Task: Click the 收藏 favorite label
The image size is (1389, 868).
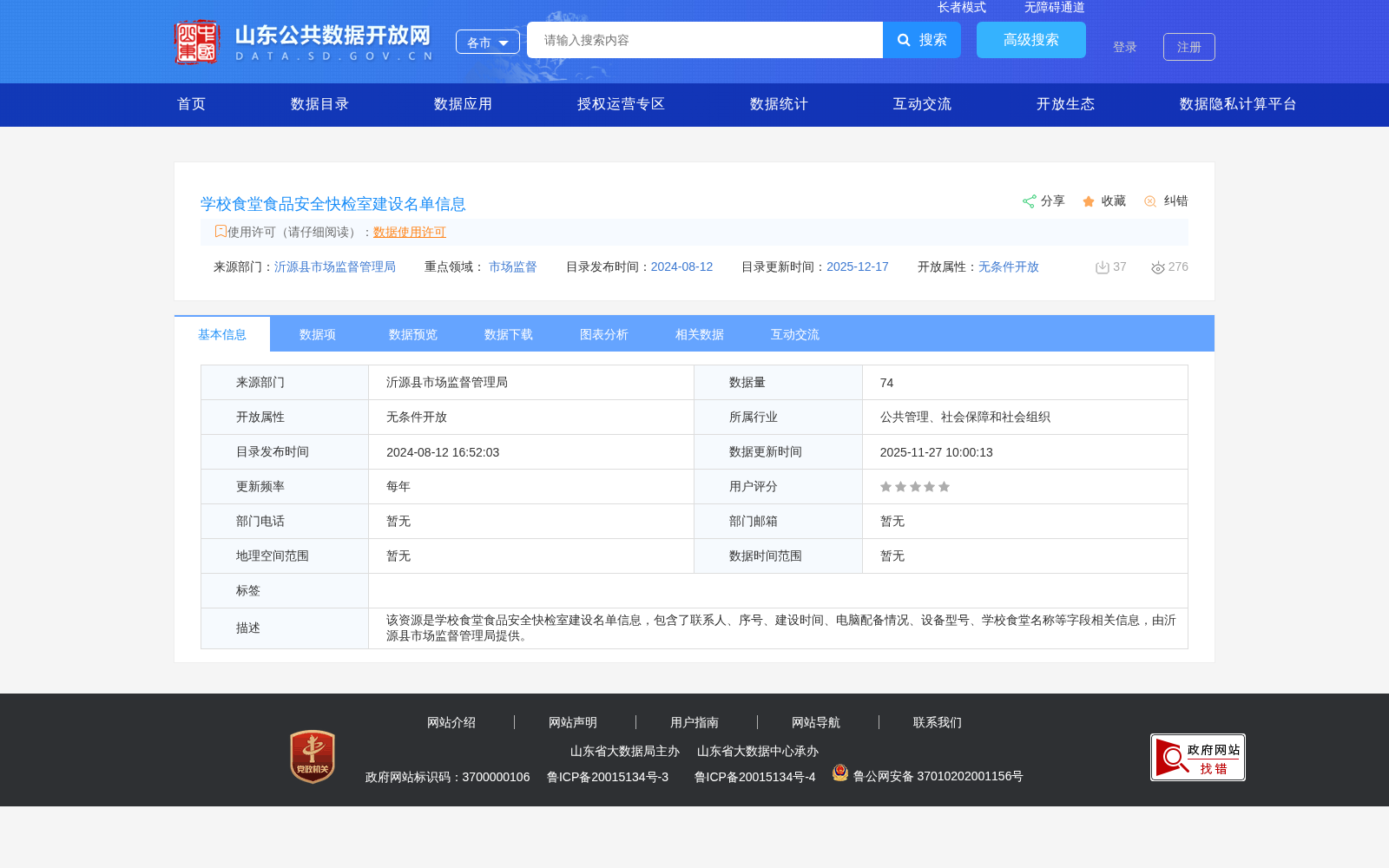Action: 1114,201
